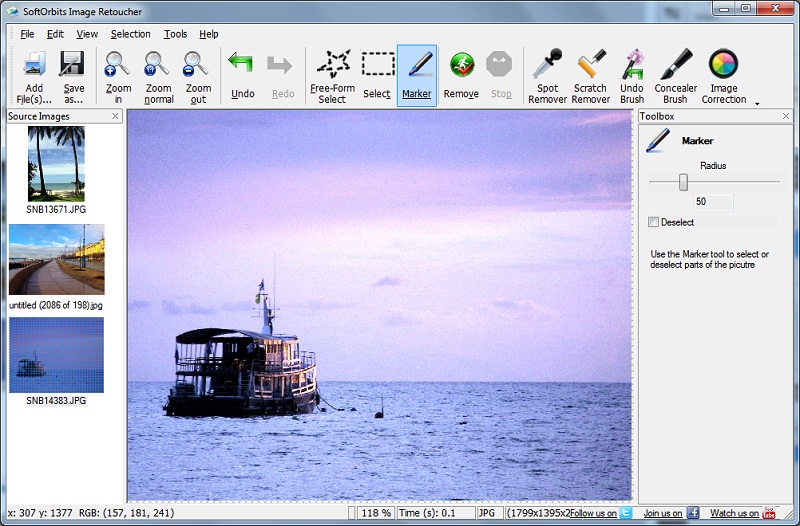The width and height of the screenshot is (800, 526).
Task: Click the green Remove button icon
Action: [x=462, y=65]
